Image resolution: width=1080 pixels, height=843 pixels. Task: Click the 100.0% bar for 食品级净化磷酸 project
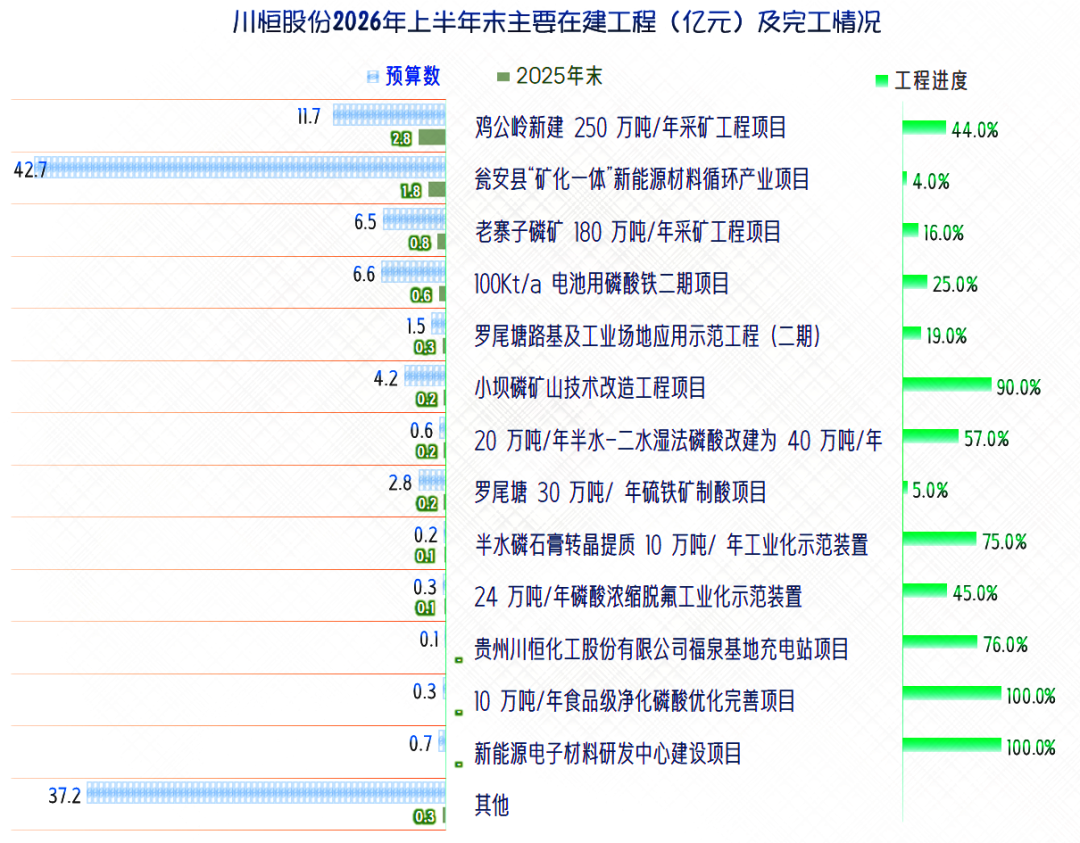pyautogui.click(x=952, y=694)
